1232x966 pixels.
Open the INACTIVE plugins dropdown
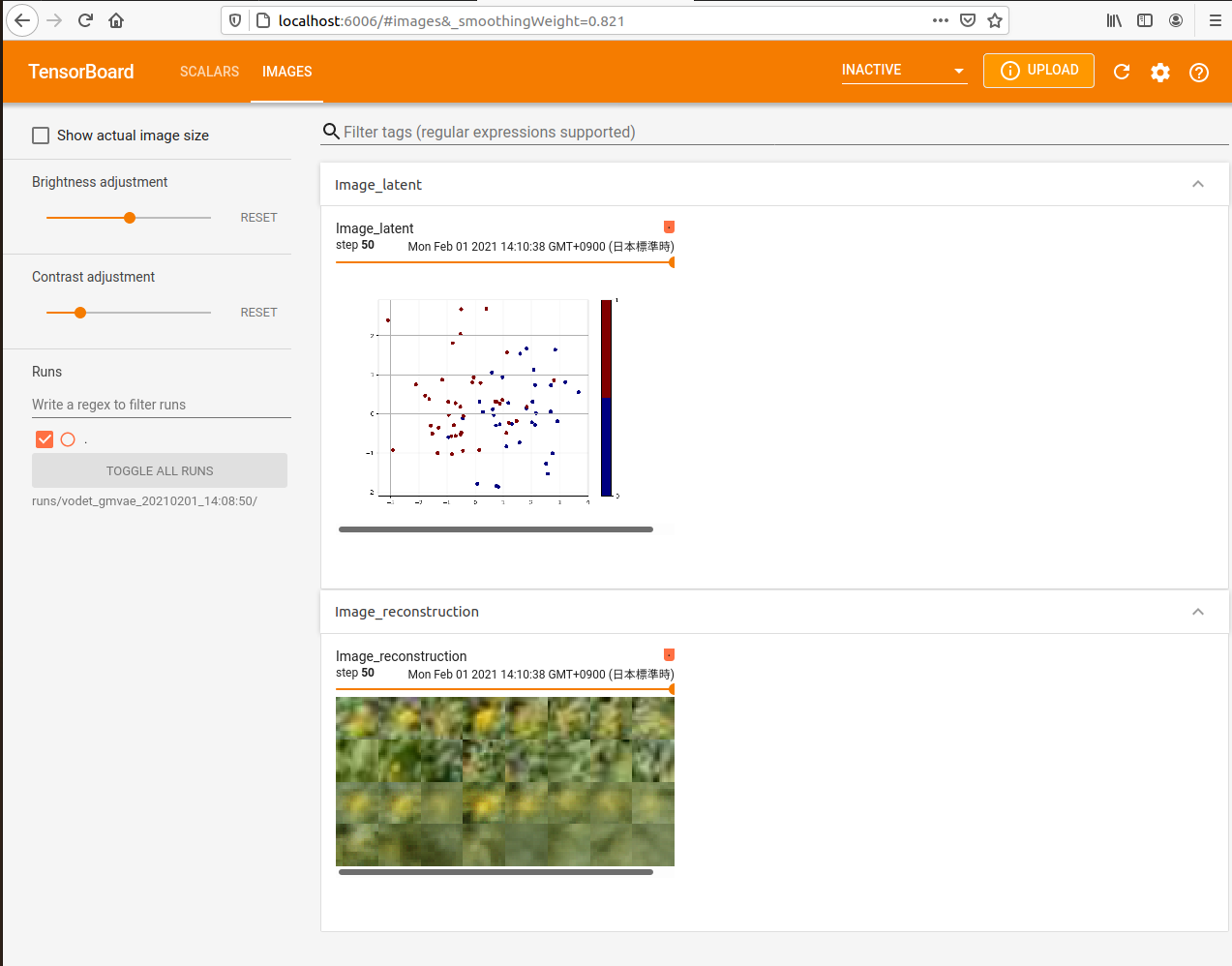[x=904, y=70]
